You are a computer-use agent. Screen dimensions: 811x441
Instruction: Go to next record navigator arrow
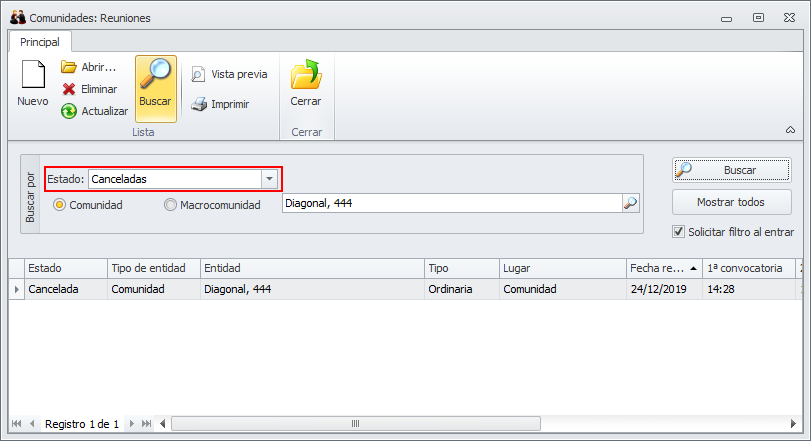pos(131,424)
